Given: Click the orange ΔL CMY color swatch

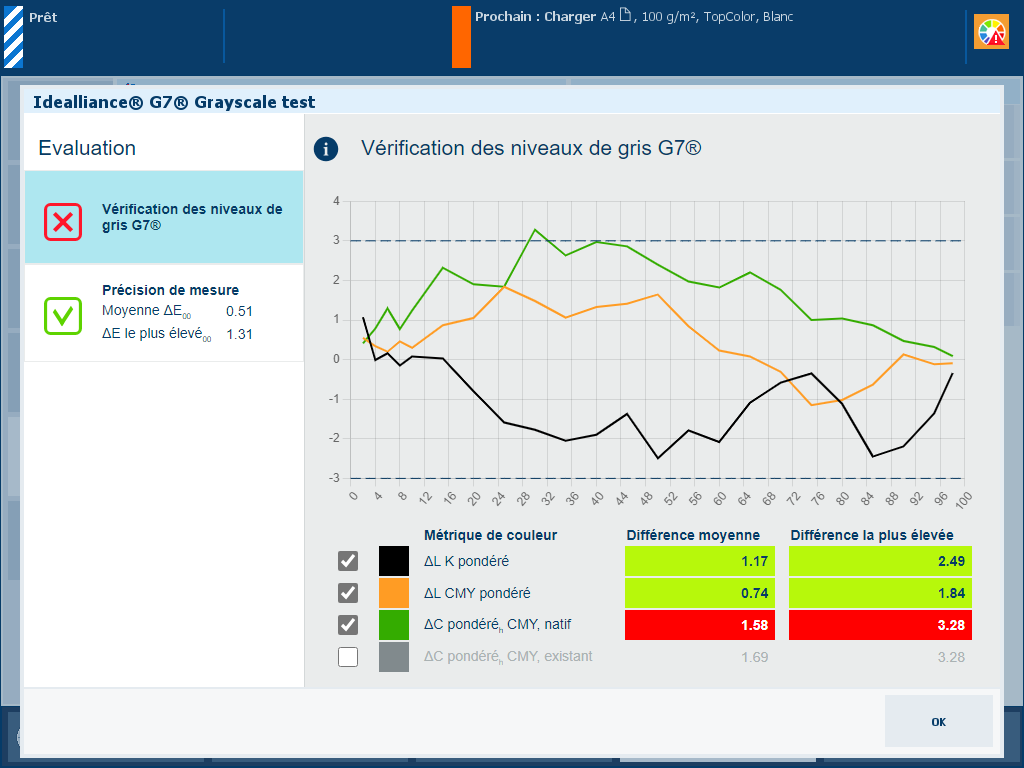Looking at the screenshot, I should [x=394, y=593].
